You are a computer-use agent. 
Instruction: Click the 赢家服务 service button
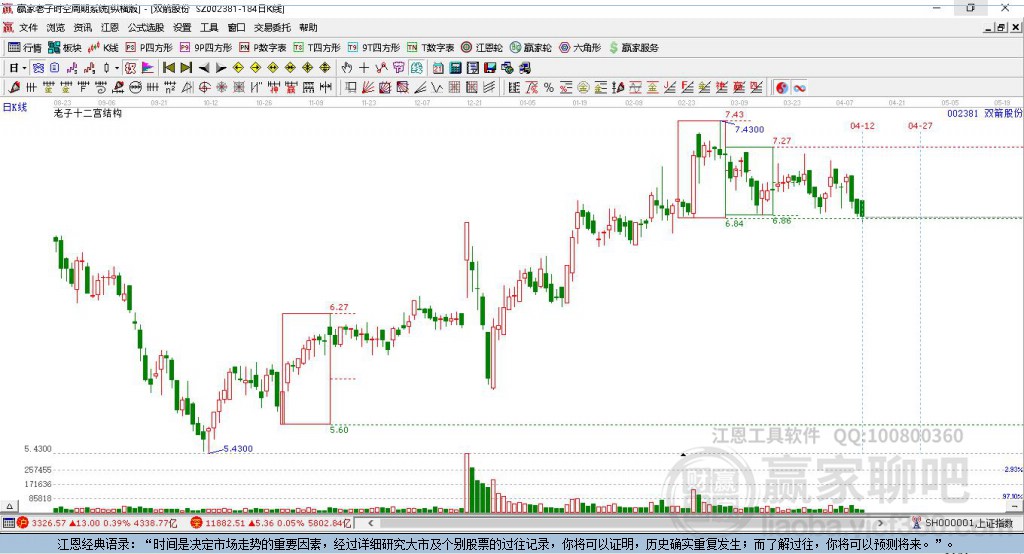(x=633, y=48)
